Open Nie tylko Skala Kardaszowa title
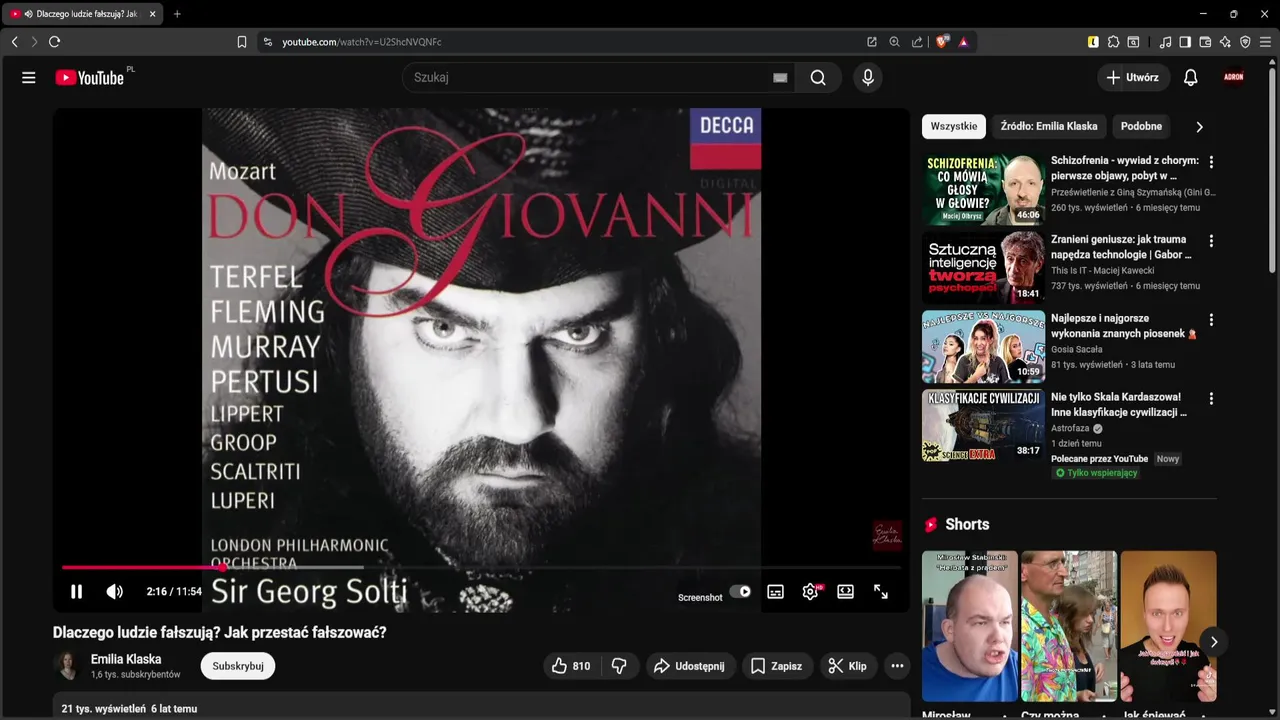This screenshot has height=720, width=1280. (x=1119, y=404)
